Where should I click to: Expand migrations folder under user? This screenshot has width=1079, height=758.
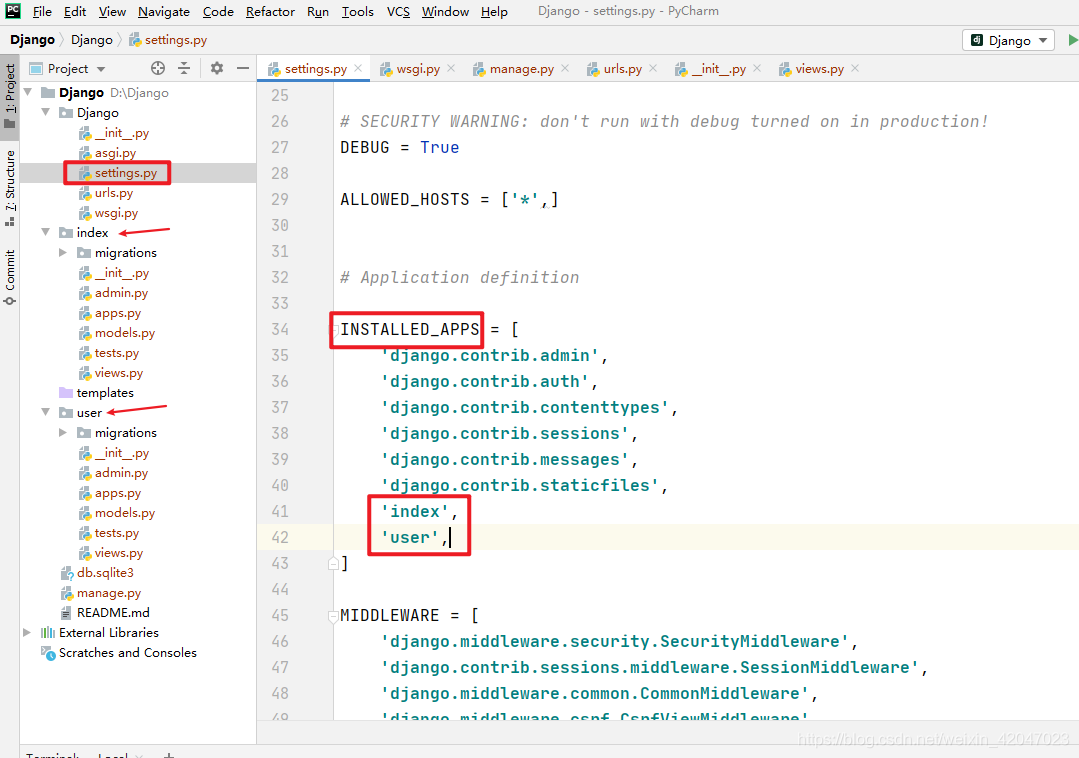(63, 433)
